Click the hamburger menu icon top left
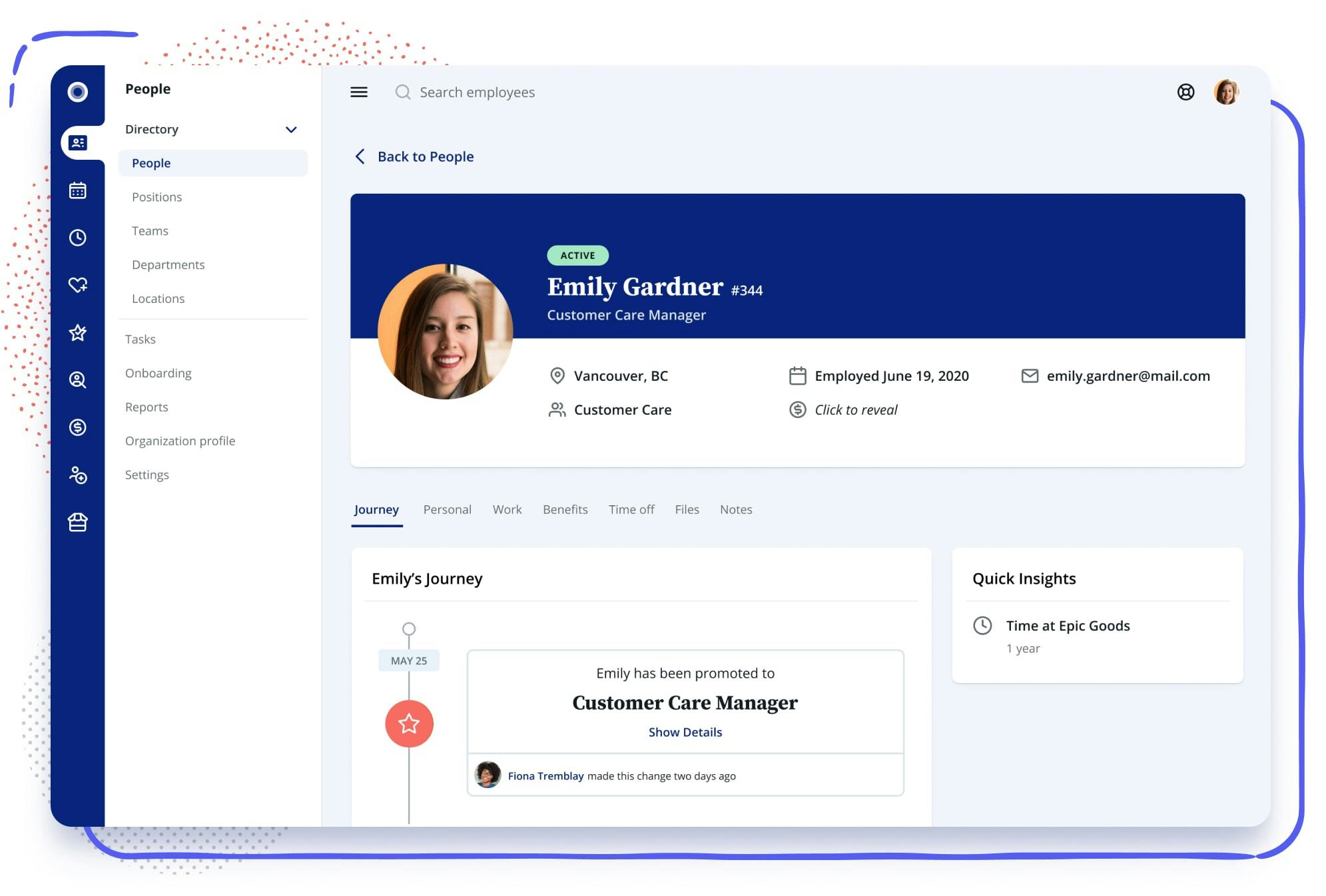1326x896 pixels. 359,91
